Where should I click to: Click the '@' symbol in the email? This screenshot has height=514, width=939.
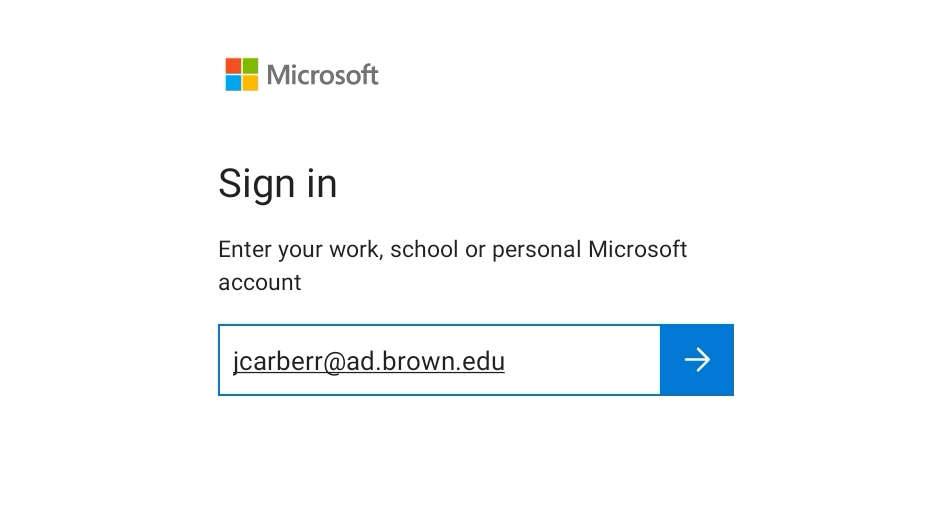tap(334, 362)
